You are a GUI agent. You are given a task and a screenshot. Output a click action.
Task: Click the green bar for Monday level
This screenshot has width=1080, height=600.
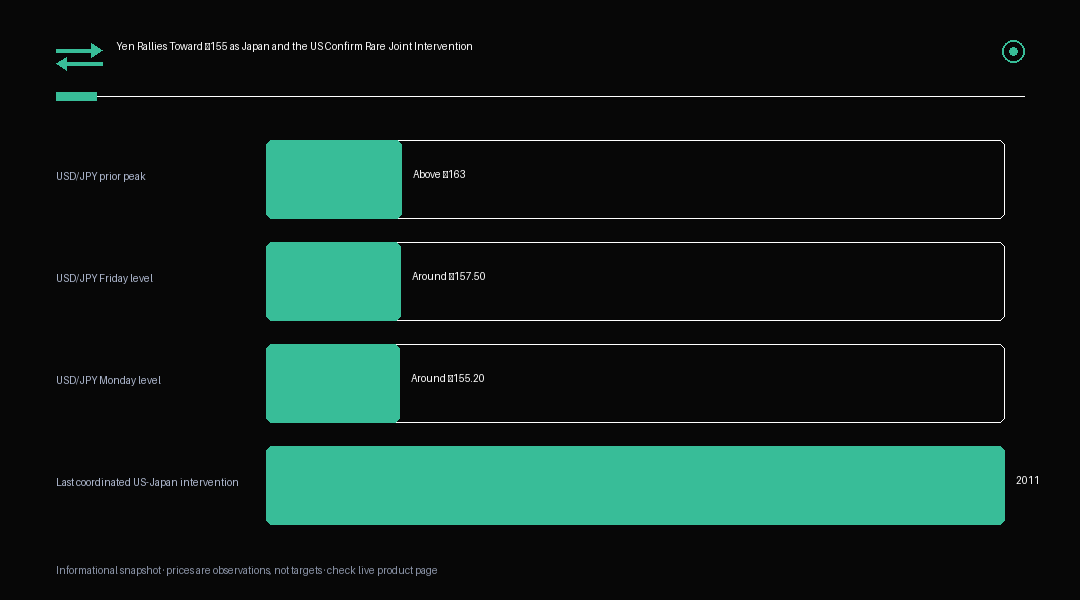tap(333, 383)
